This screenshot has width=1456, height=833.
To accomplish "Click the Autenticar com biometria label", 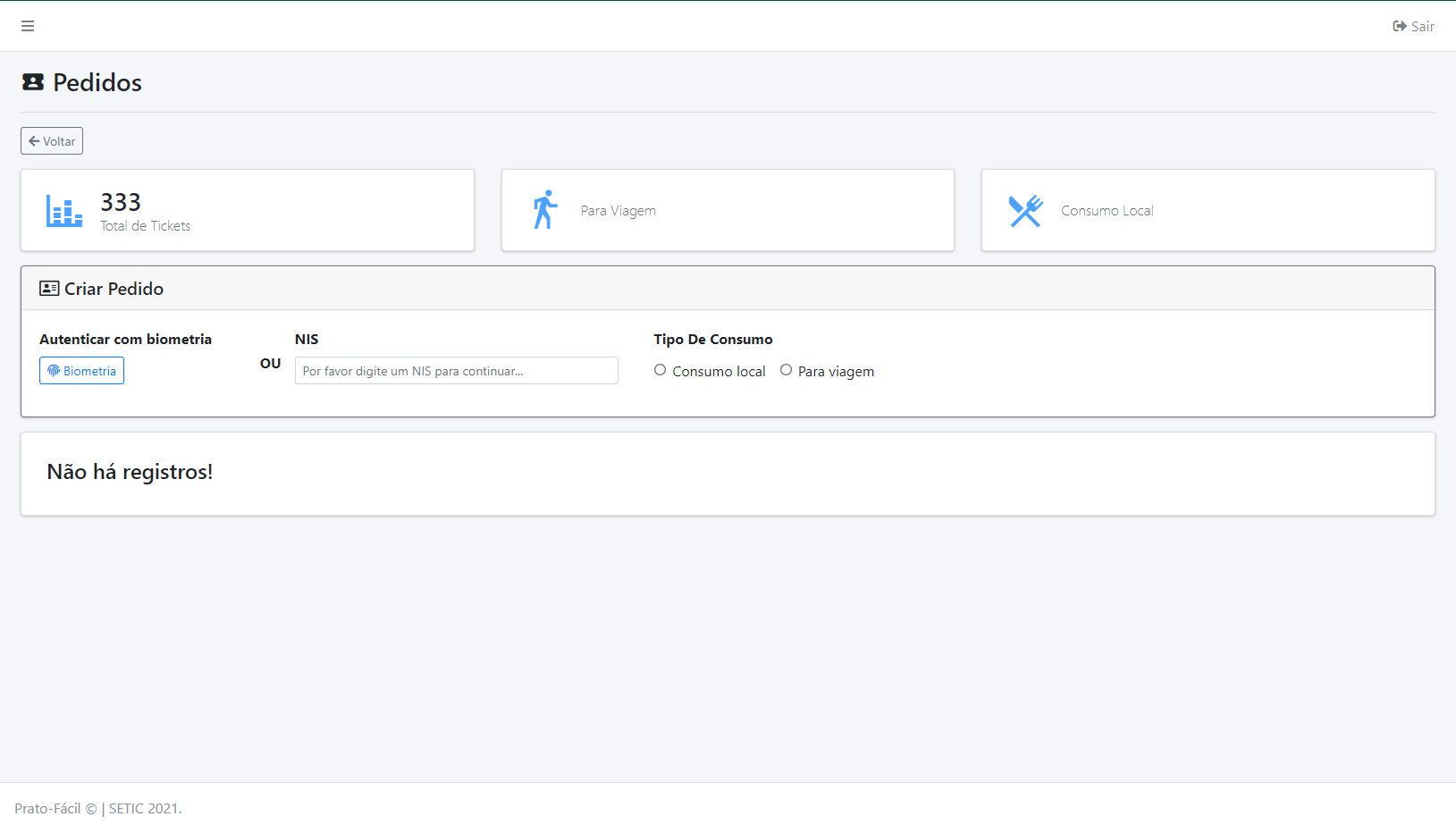I will (125, 340).
